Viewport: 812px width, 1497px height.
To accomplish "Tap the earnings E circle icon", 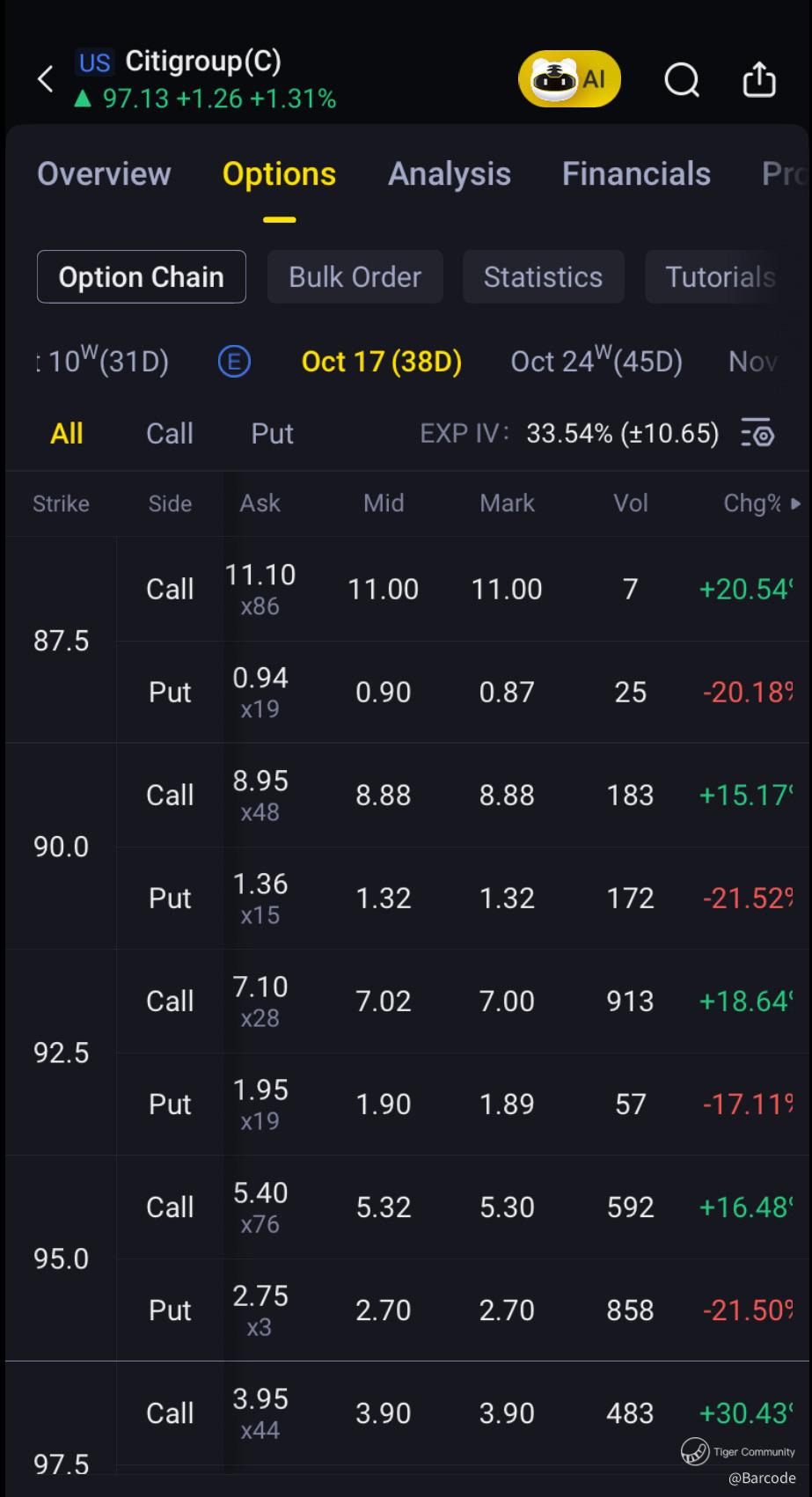I will point(234,361).
